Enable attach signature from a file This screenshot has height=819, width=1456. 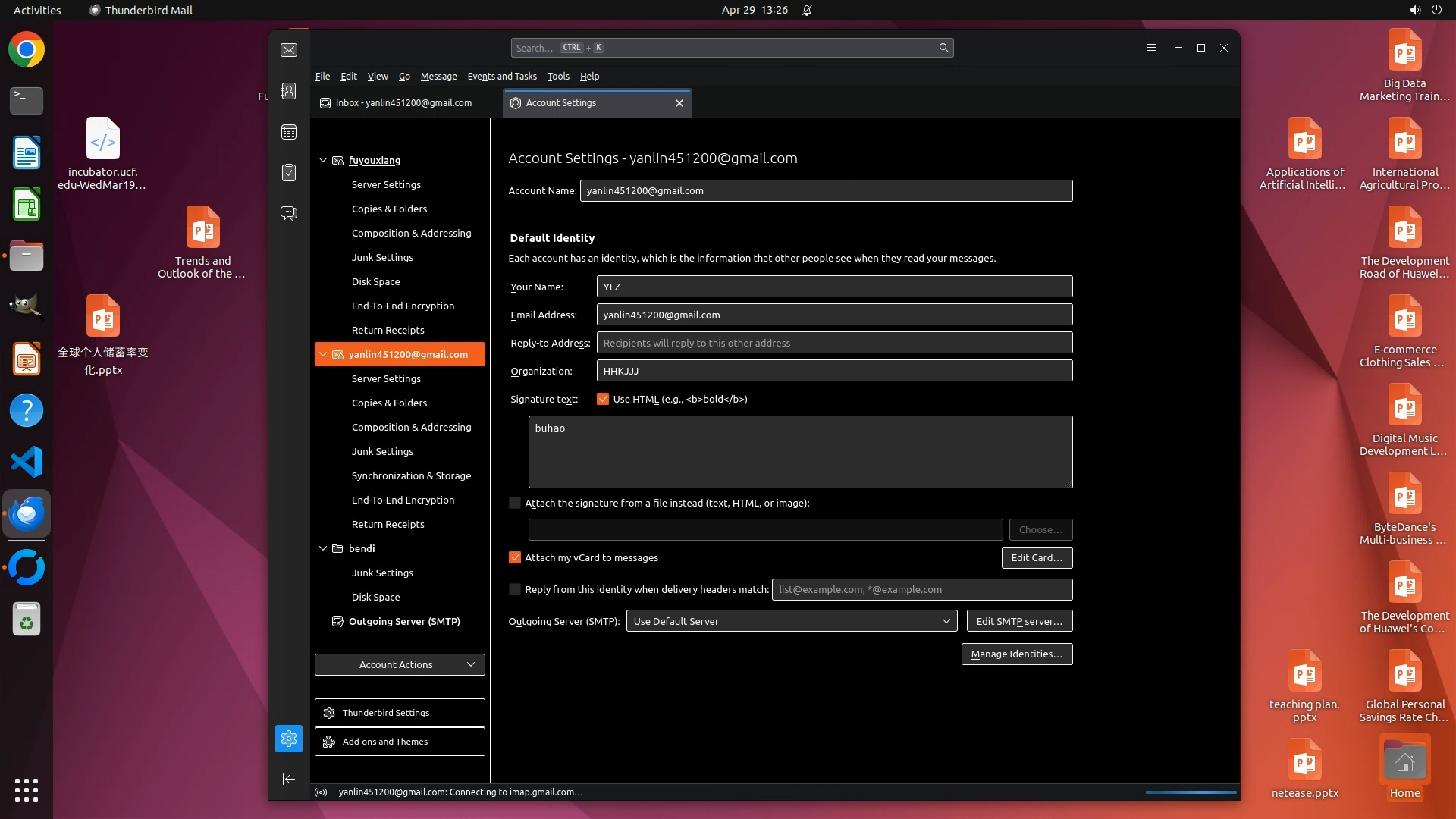pyautogui.click(x=515, y=503)
